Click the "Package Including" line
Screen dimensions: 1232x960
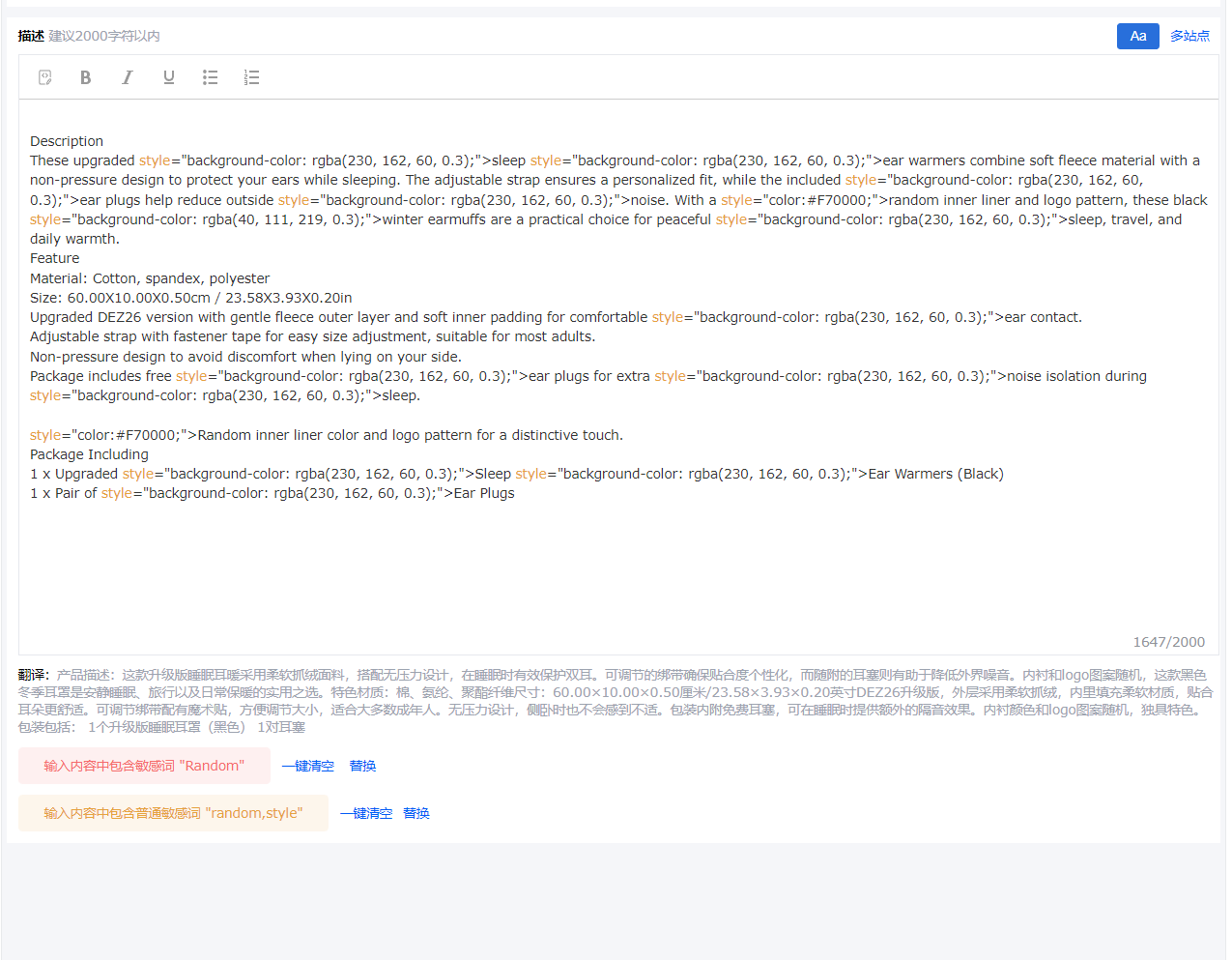tap(89, 454)
